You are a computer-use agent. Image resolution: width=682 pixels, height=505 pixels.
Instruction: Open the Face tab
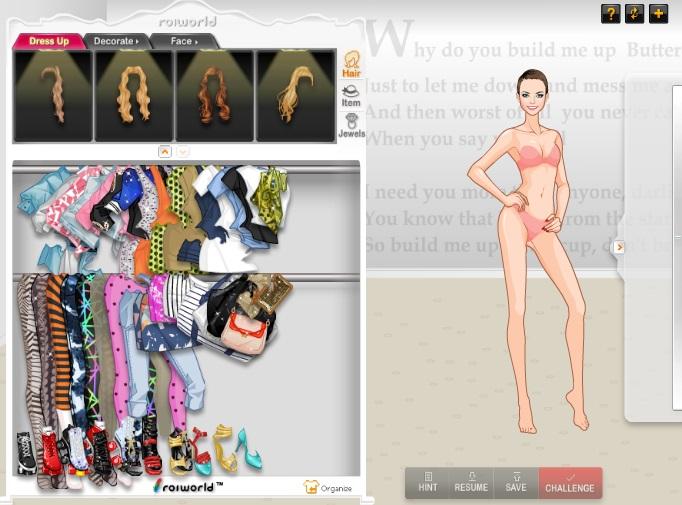[x=182, y=41]
